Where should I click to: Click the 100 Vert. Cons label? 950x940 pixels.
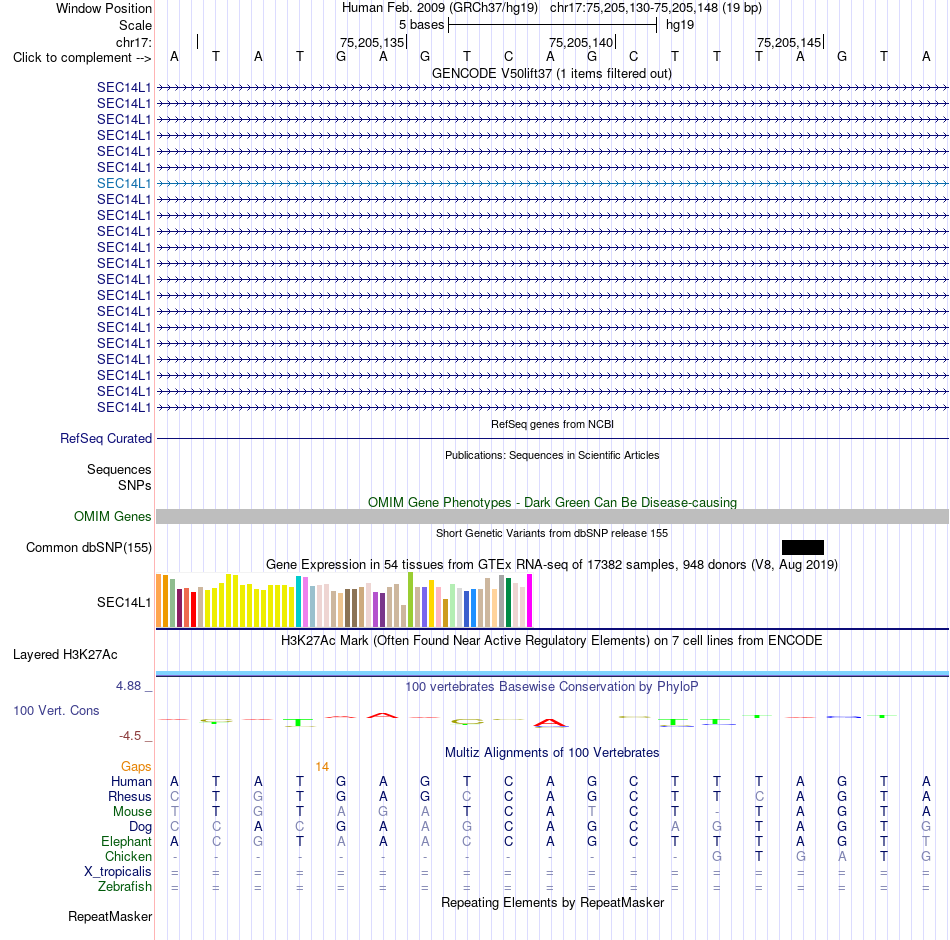coord(56,710)
